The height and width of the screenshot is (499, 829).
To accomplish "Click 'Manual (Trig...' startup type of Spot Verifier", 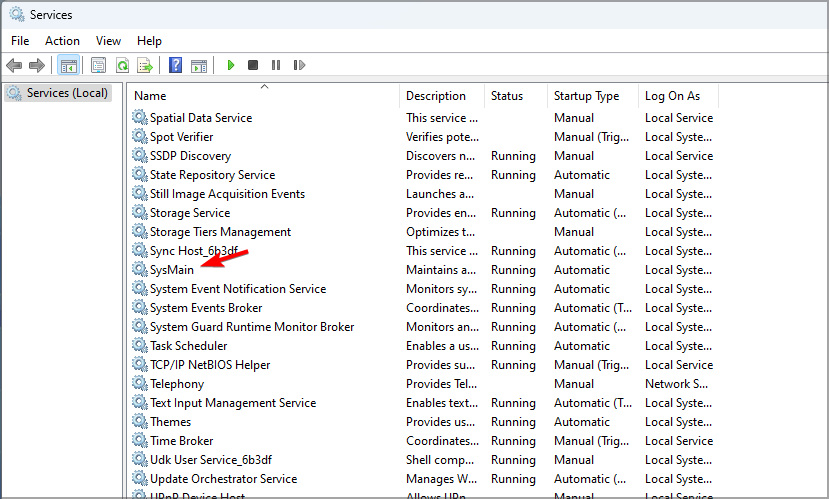I will pos(592,137).
